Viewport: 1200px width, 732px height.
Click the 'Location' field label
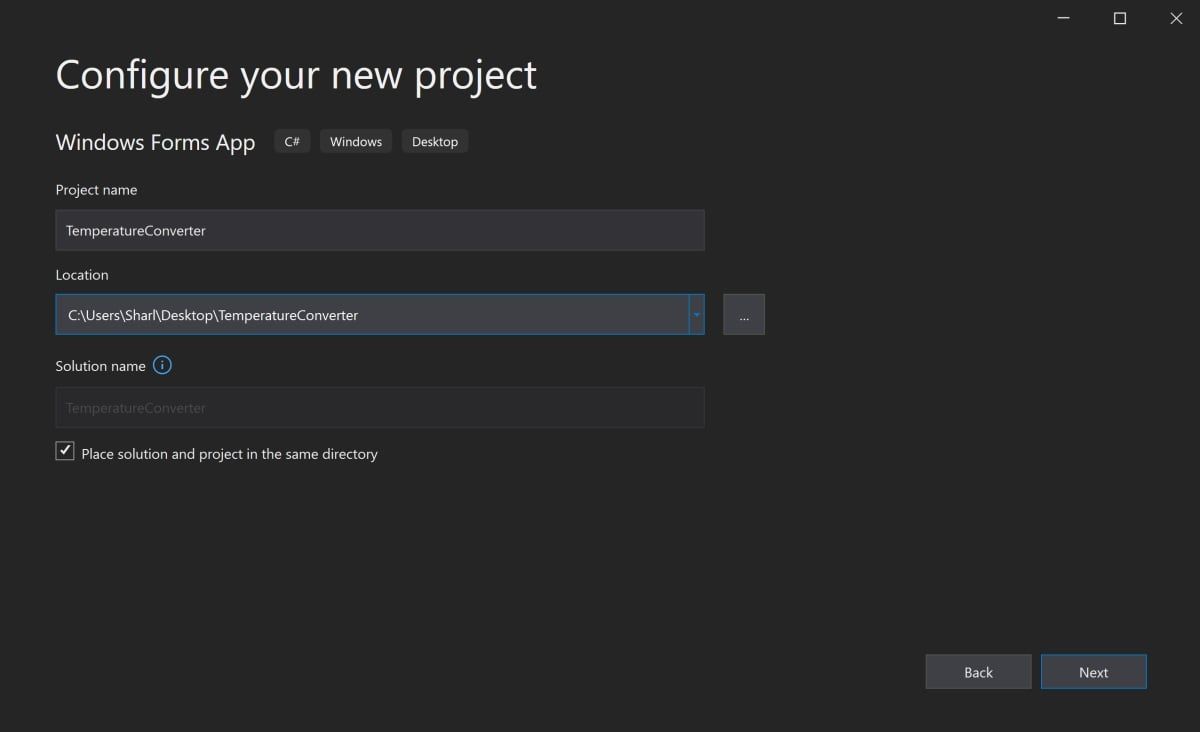point(82,275)
